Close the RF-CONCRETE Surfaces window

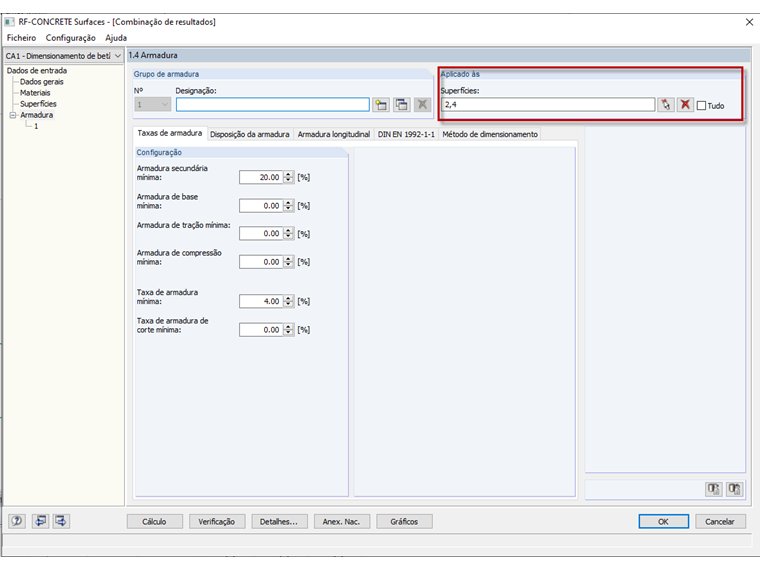click(x=749, y=22)
